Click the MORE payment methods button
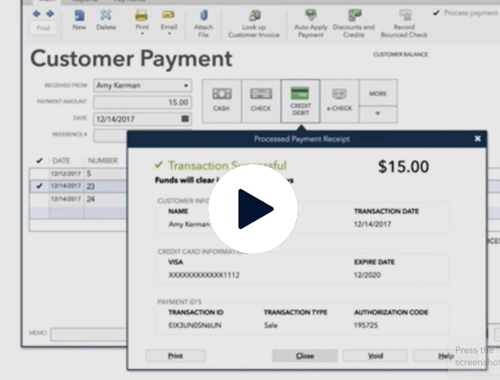This screenshot has width=500, height=380. 378,93
